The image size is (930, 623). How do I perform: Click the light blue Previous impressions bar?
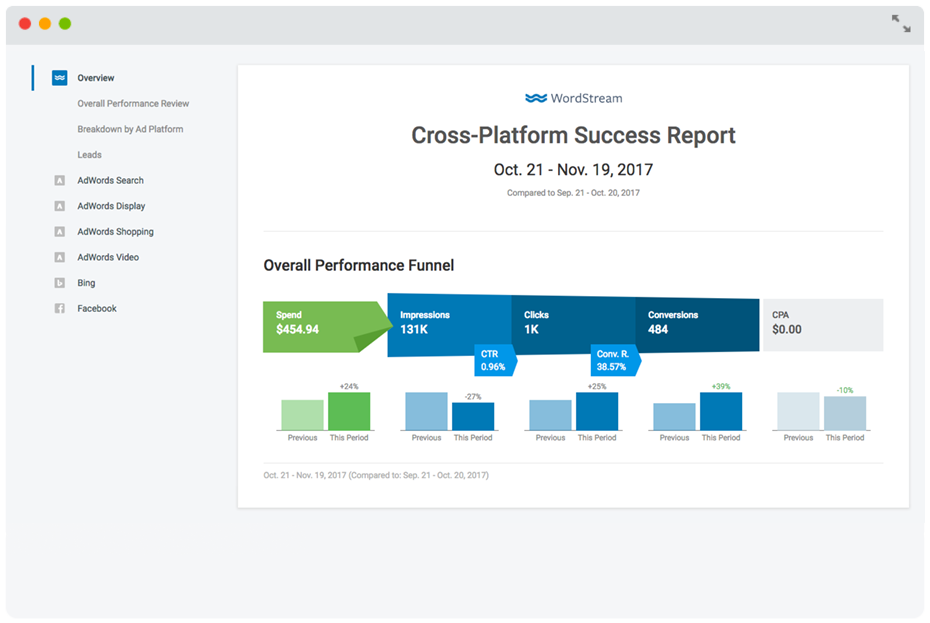point(426,411)
